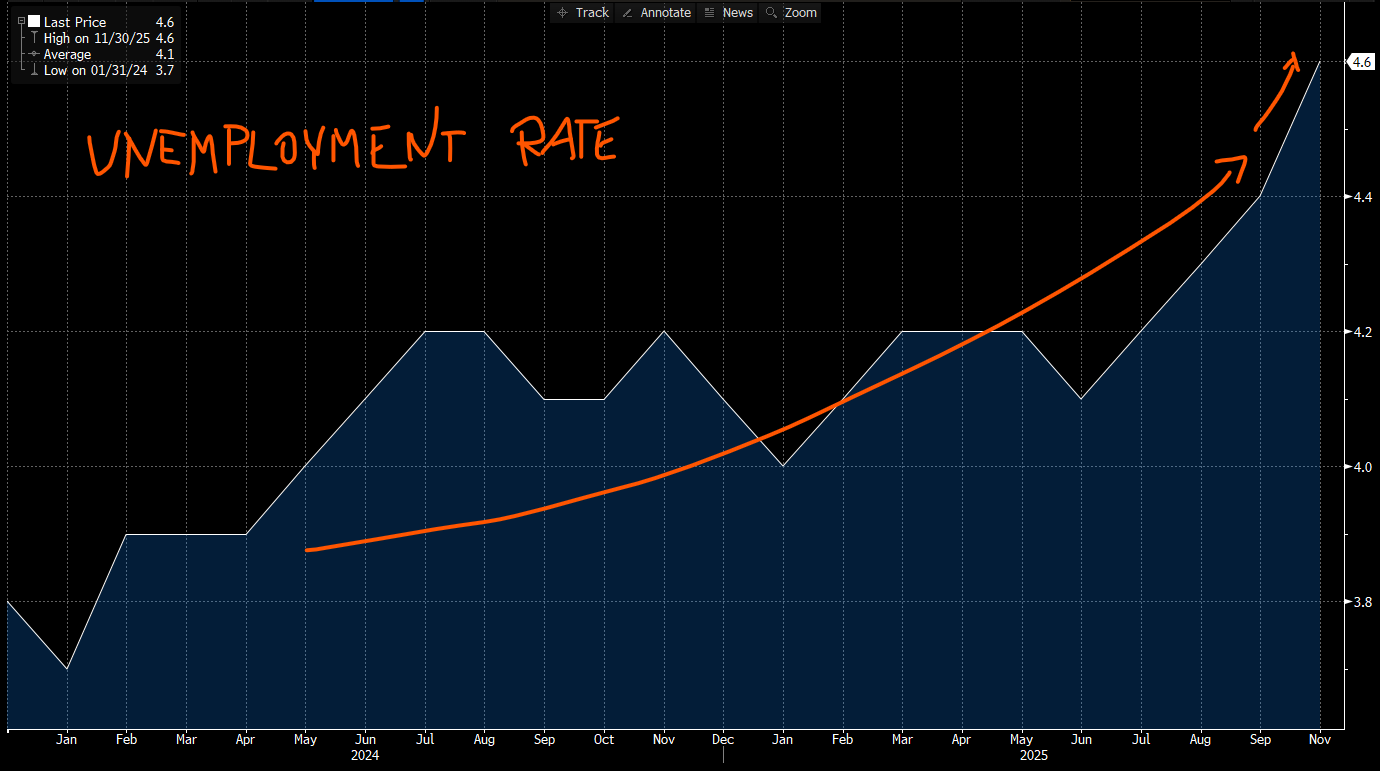Click the Dec month label on x-axis
The height and width of the screenshot is (771, 1380).
coord(722,740)
